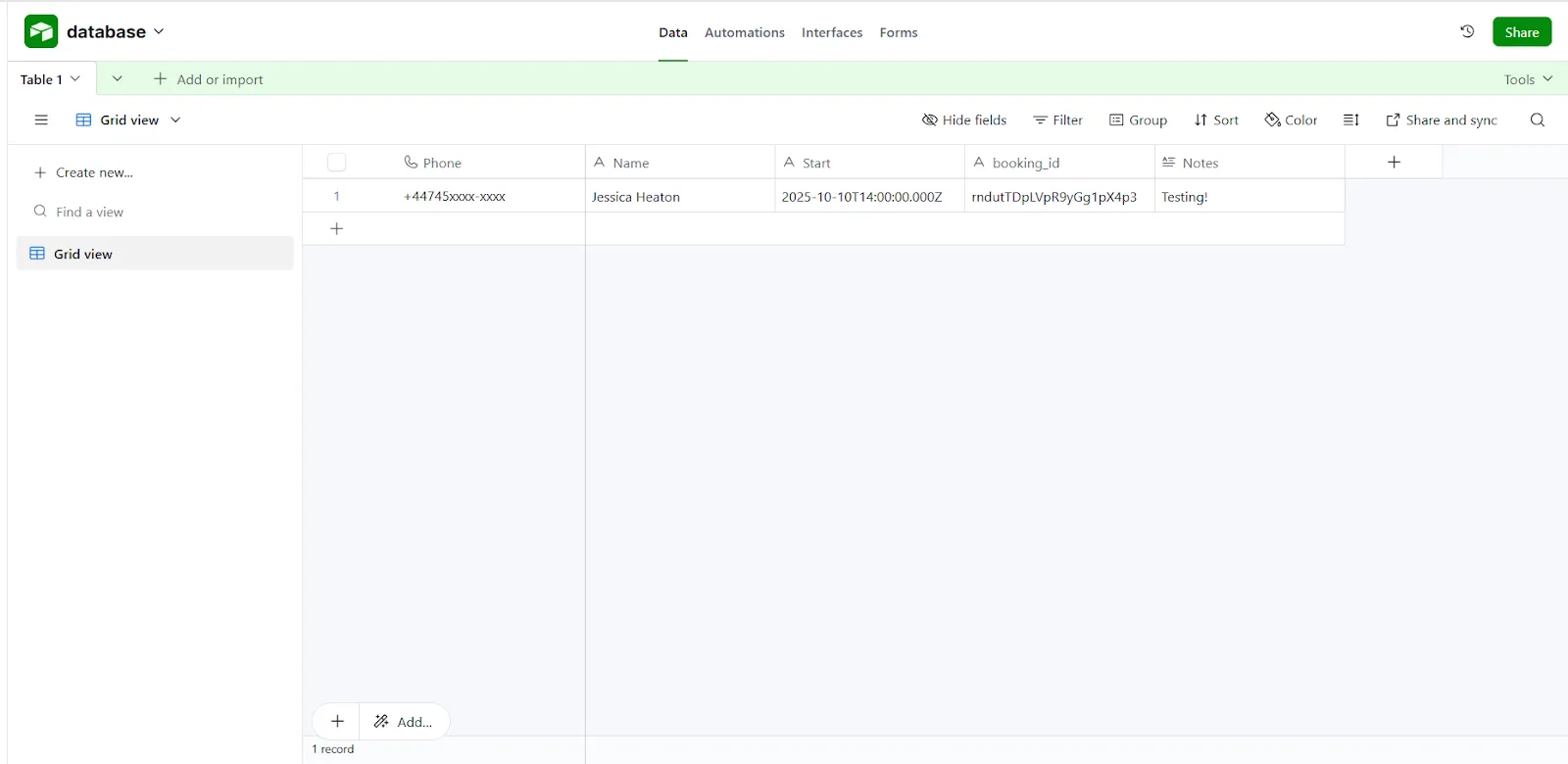This screenshot has height=764, width=1568.
Task: Add a new field with plus icon
Action: click(x=1395, y=162)
